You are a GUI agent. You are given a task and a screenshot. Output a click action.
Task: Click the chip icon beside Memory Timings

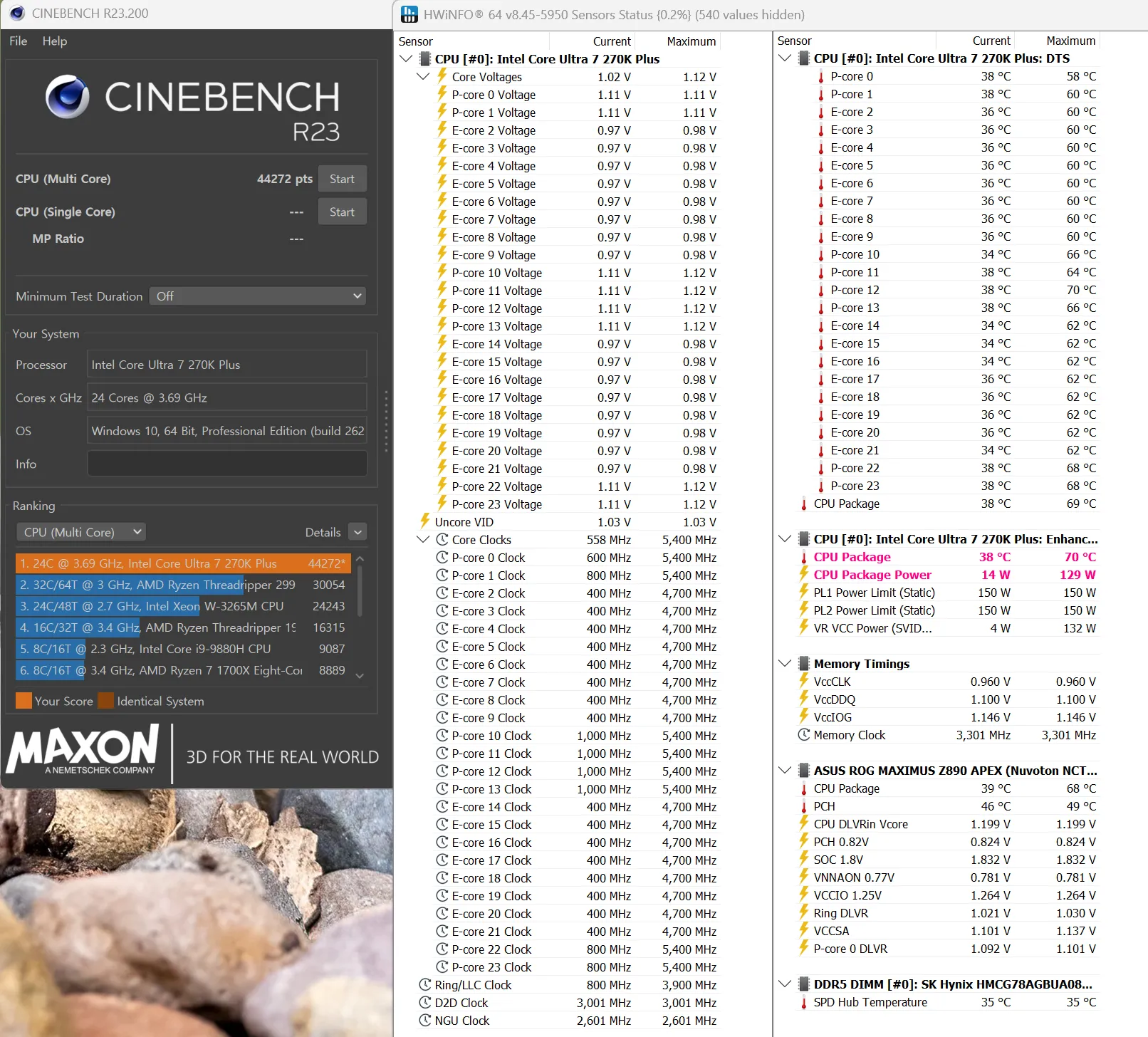(804, 664)
